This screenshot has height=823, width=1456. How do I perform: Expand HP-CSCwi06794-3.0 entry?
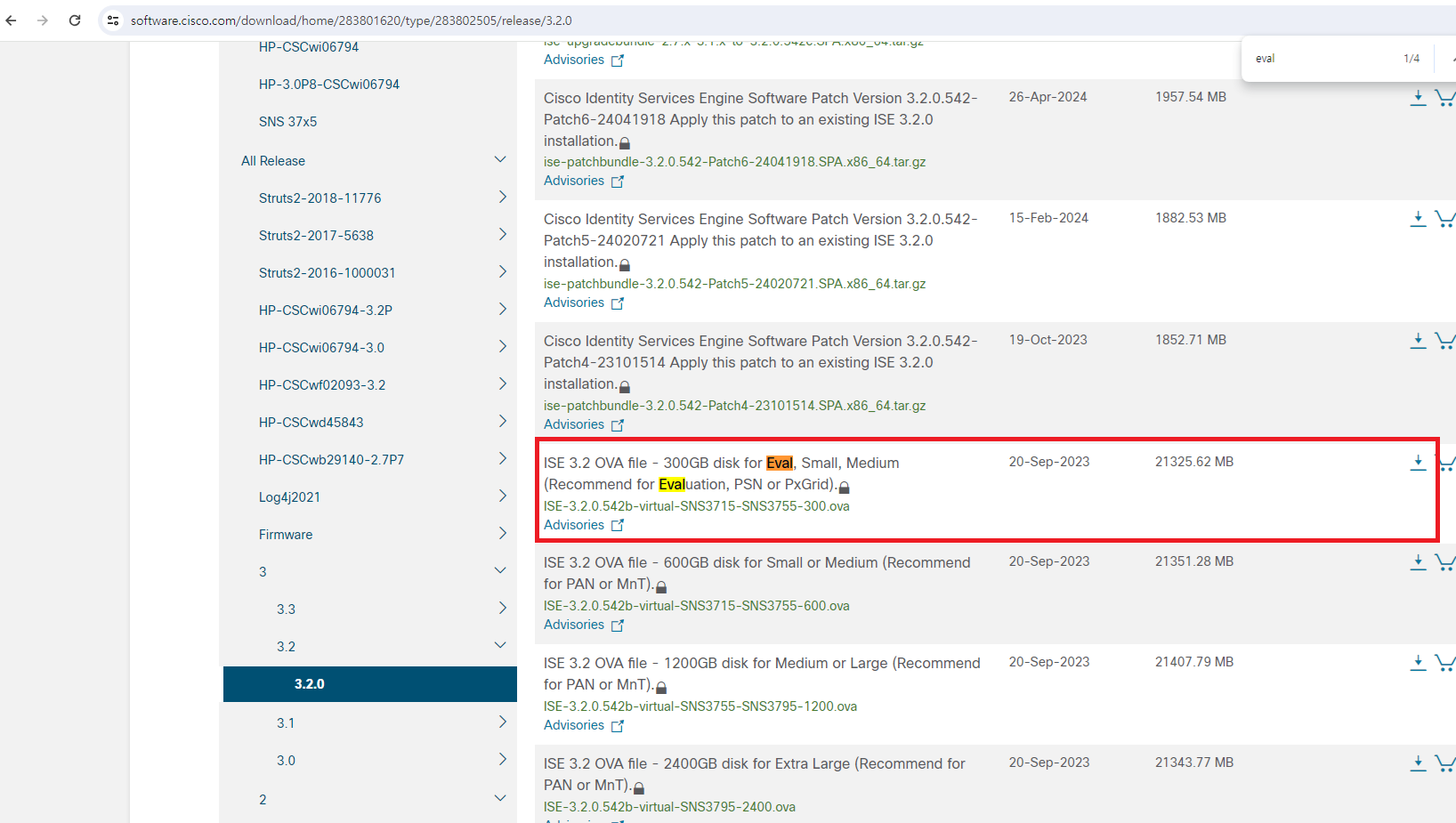coord(502,347)
